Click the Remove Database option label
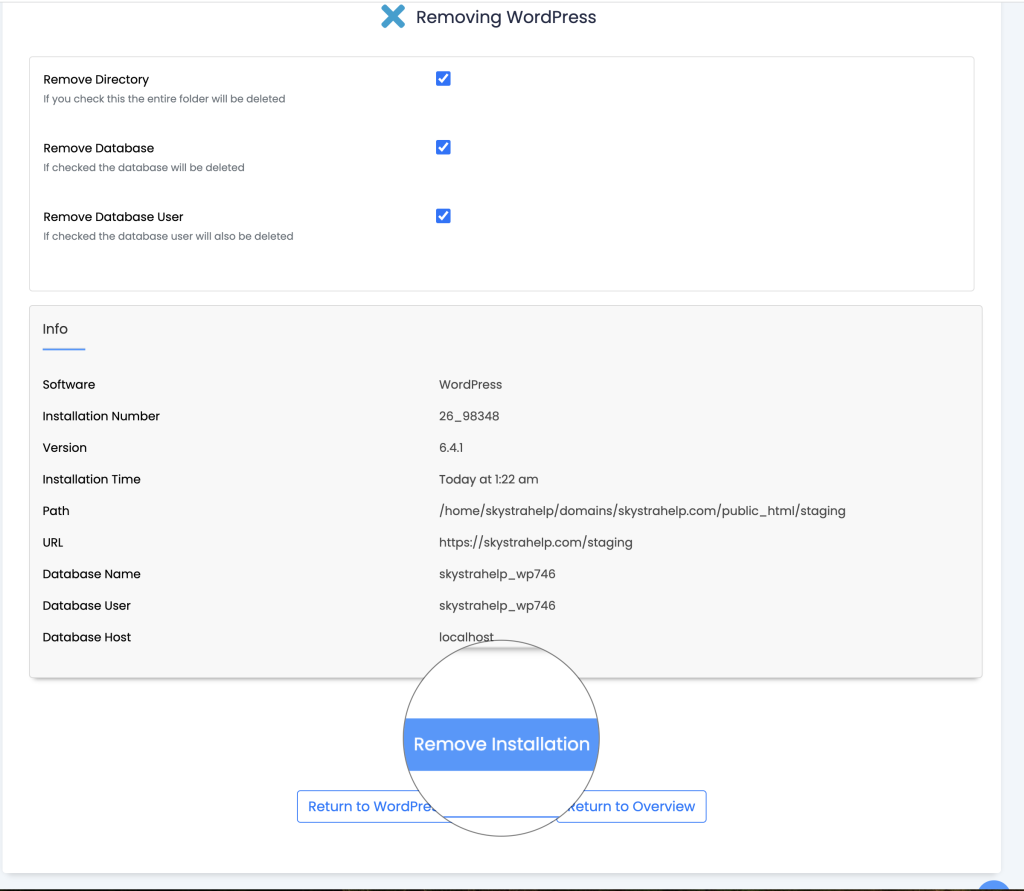Image resolution: width=1024 pixels, height=891 pixels. 98,148
